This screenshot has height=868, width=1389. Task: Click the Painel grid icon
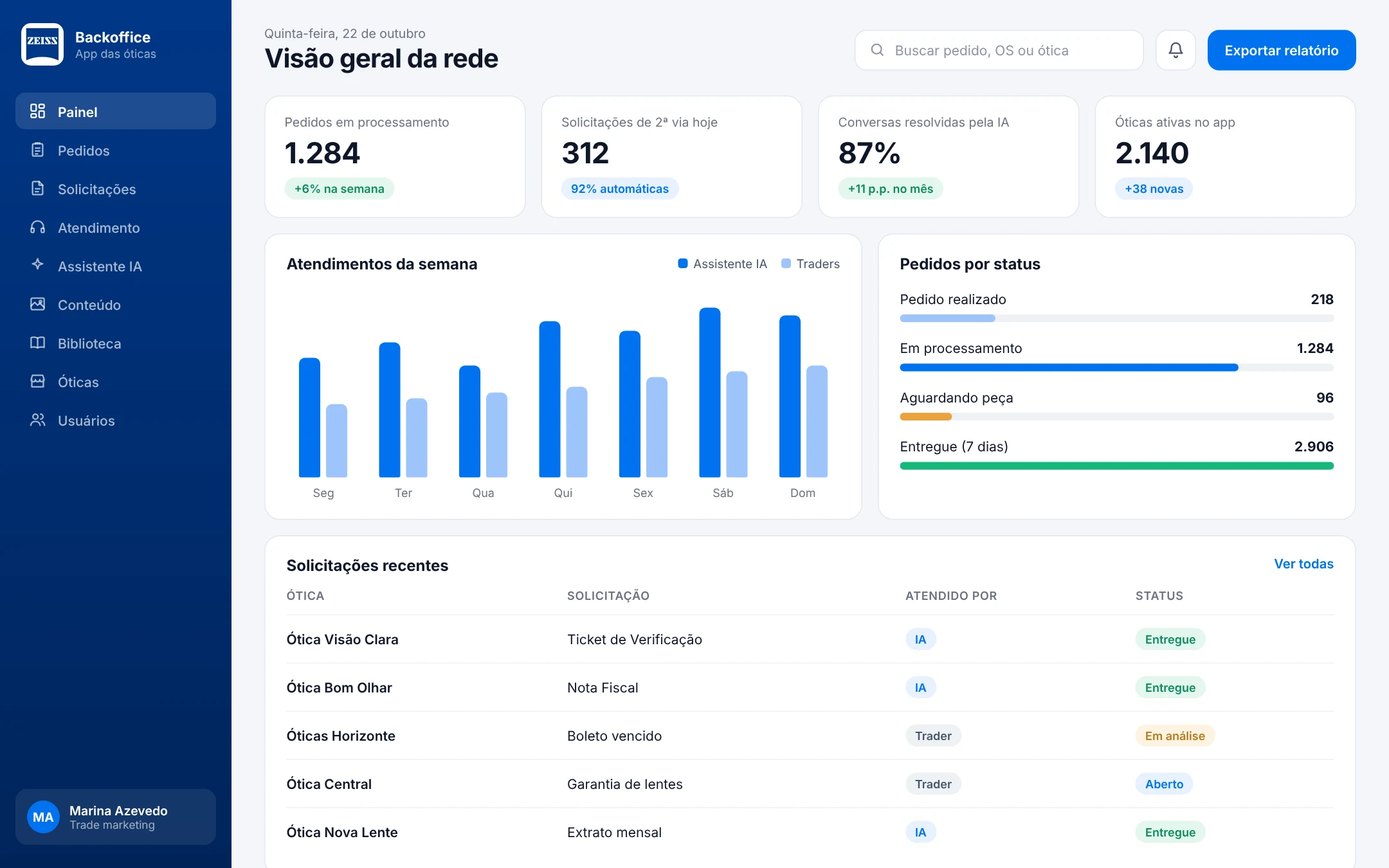(x=38, y=111)
